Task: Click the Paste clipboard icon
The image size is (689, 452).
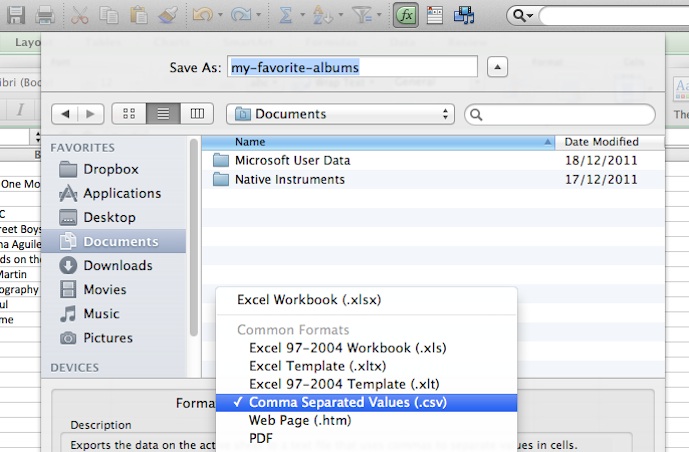Action: tap(138, 15)
